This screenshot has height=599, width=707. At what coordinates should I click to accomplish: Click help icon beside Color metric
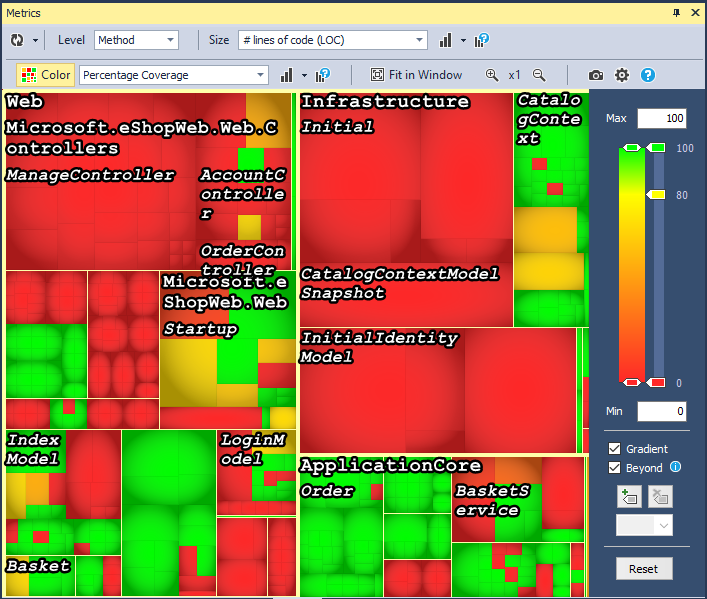(x=323, y=75)
